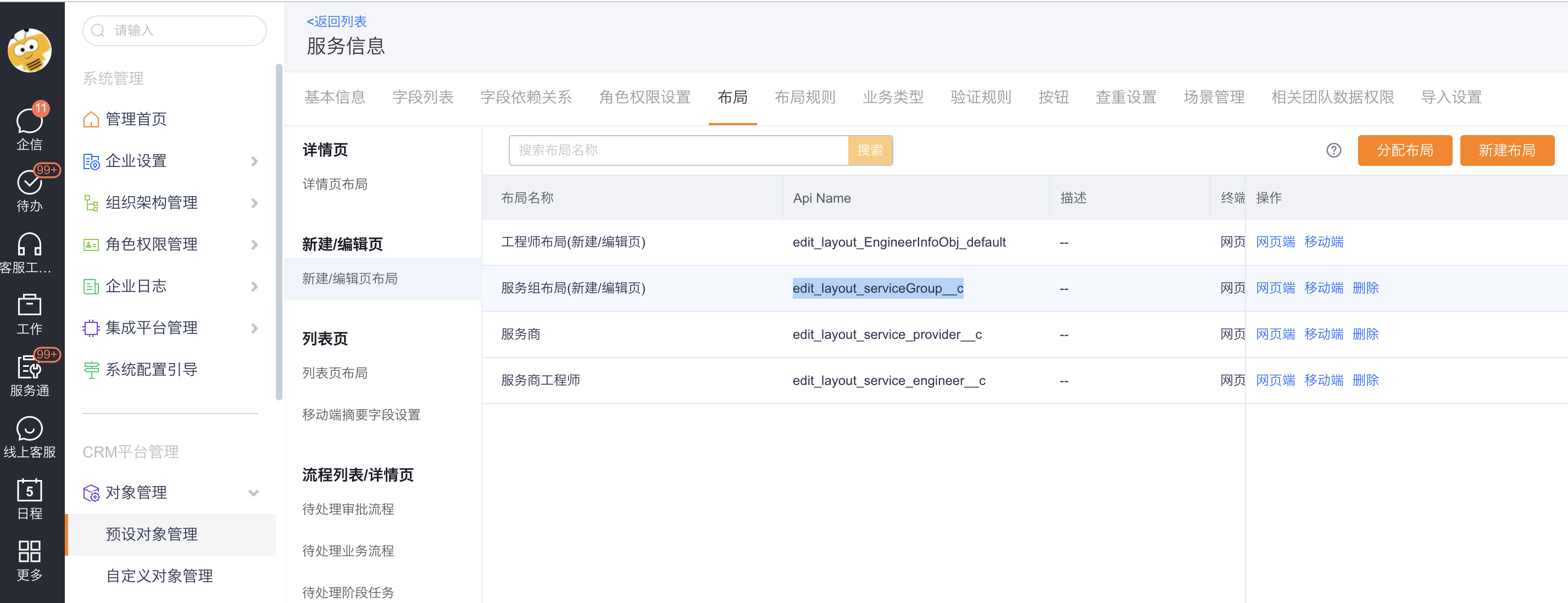Switch to the 查重设置 tab
1568x603 pixels.
(x=1126, y=97)
